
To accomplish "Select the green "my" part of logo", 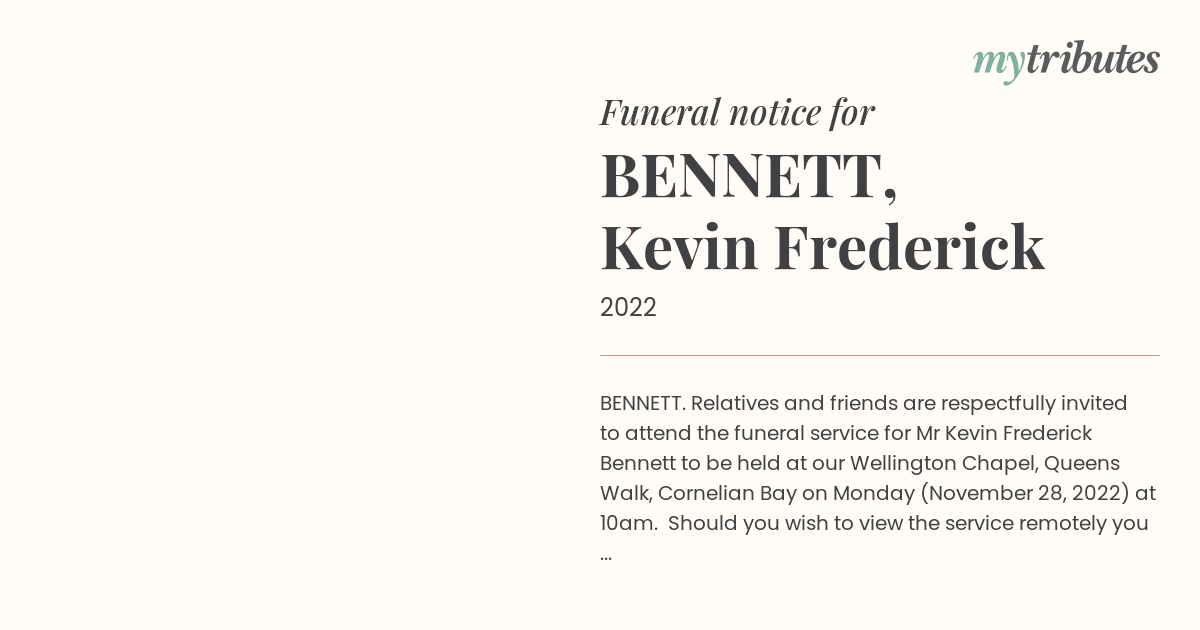I will pyautogui.click(x=998, y=63).
